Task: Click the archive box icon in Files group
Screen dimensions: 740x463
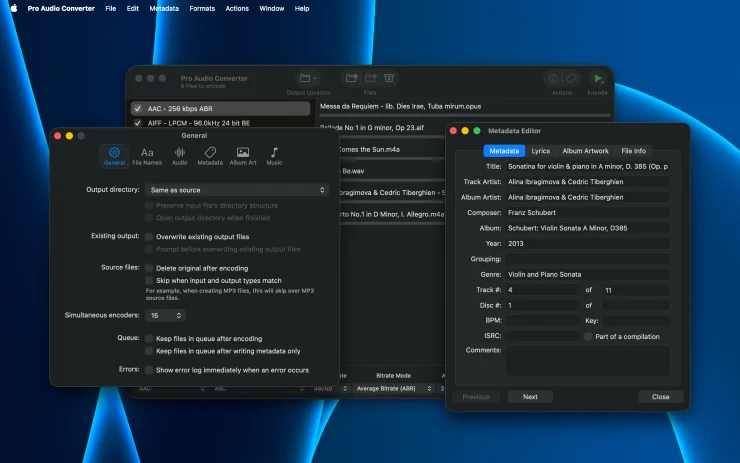Action: [389, 78]
